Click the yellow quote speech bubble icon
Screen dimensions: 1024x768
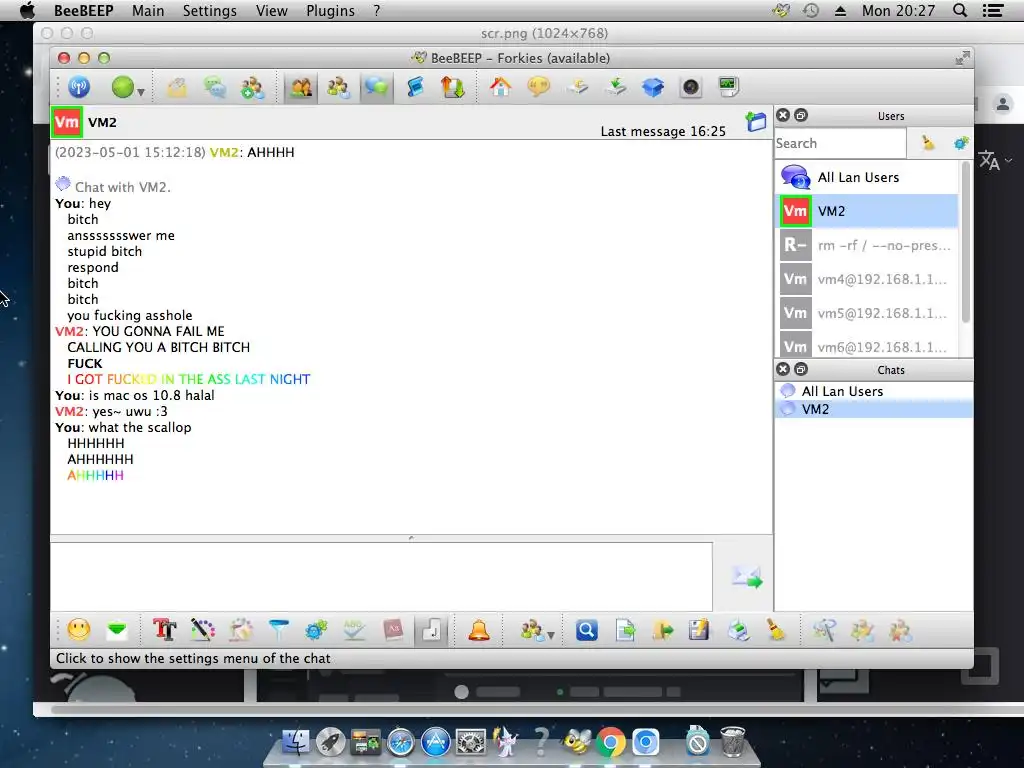[x=539, y=88]
